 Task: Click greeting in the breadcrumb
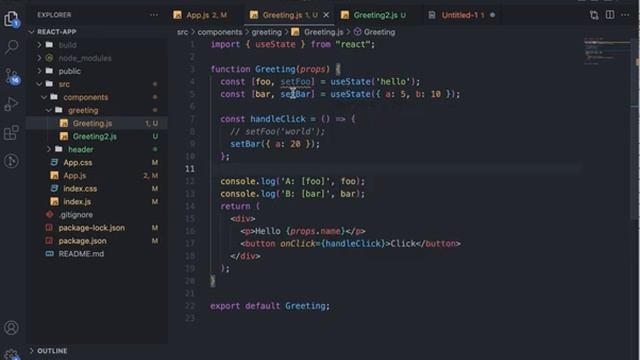click(266, 32)
